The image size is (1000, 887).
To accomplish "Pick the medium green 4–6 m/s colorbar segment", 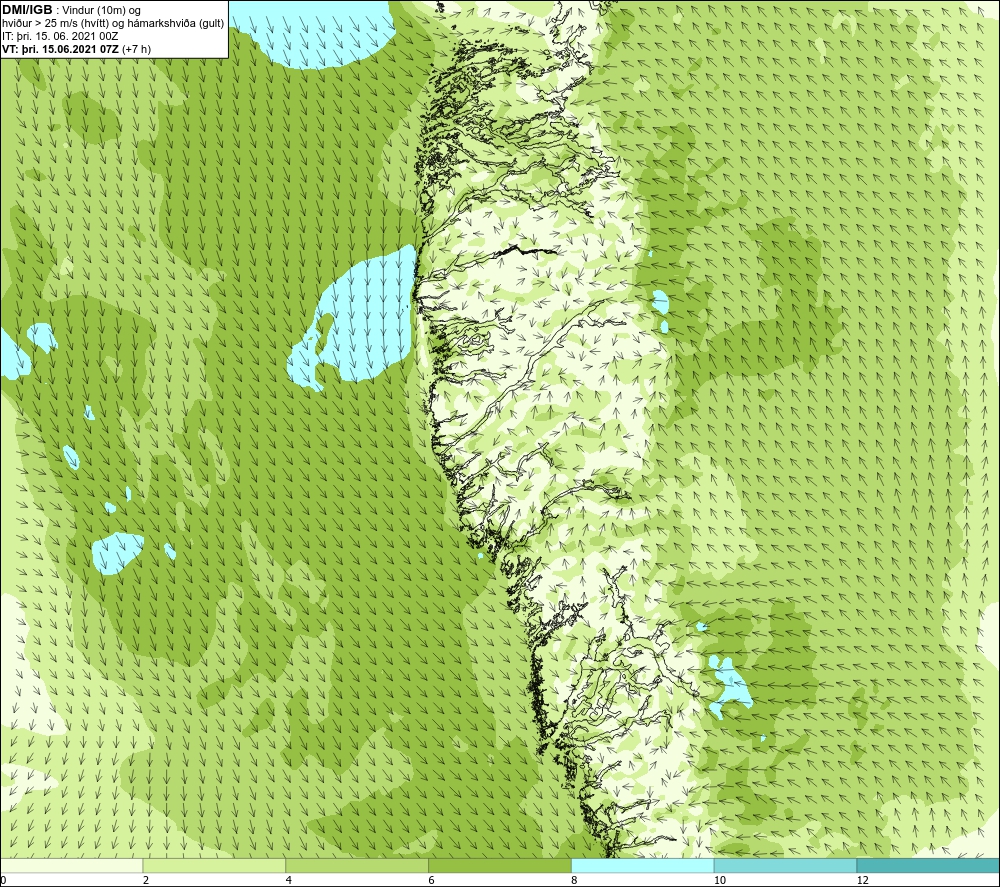I will coord(357,865).
